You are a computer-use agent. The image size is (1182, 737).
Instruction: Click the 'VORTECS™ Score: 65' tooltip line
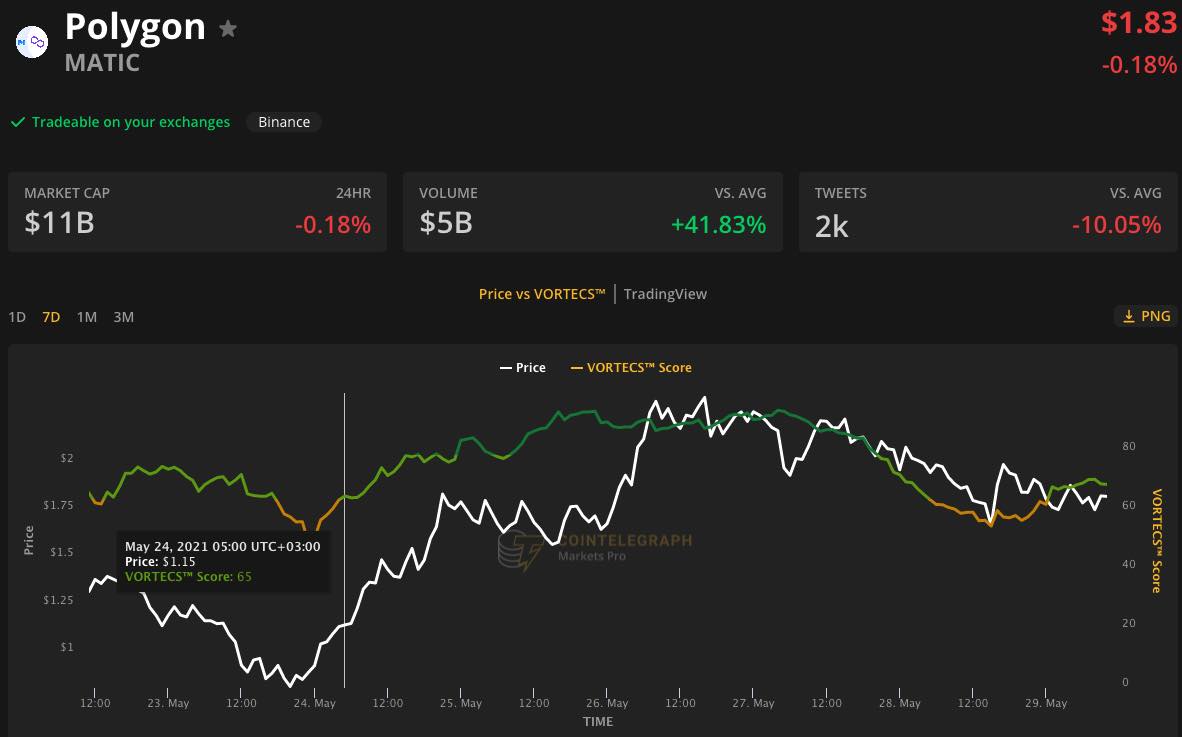[188, 576]
